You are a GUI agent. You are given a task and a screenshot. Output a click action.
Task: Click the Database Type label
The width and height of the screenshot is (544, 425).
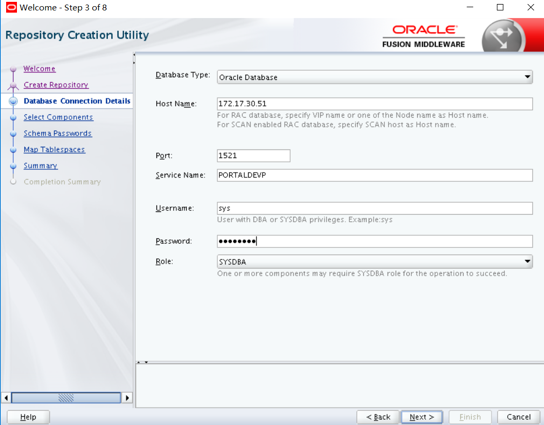pos(182,75)
